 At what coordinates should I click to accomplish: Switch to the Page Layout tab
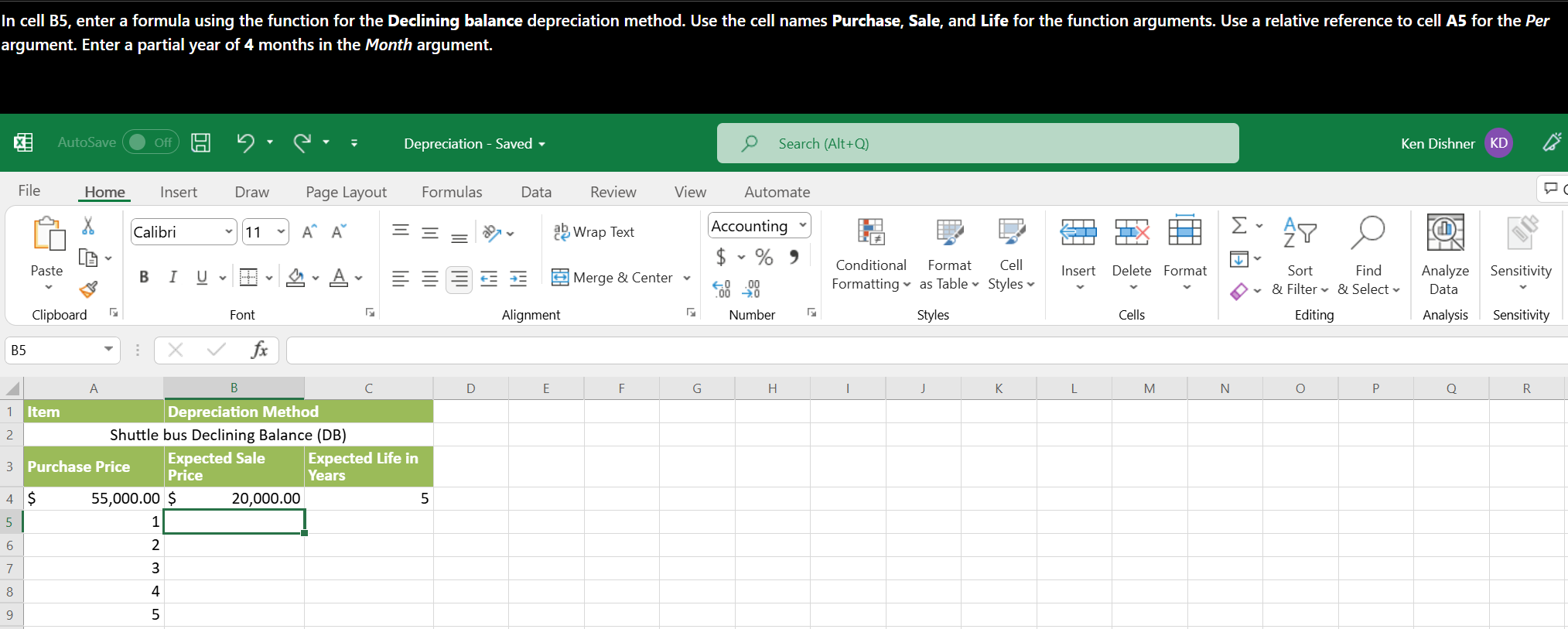click(346, 192)
